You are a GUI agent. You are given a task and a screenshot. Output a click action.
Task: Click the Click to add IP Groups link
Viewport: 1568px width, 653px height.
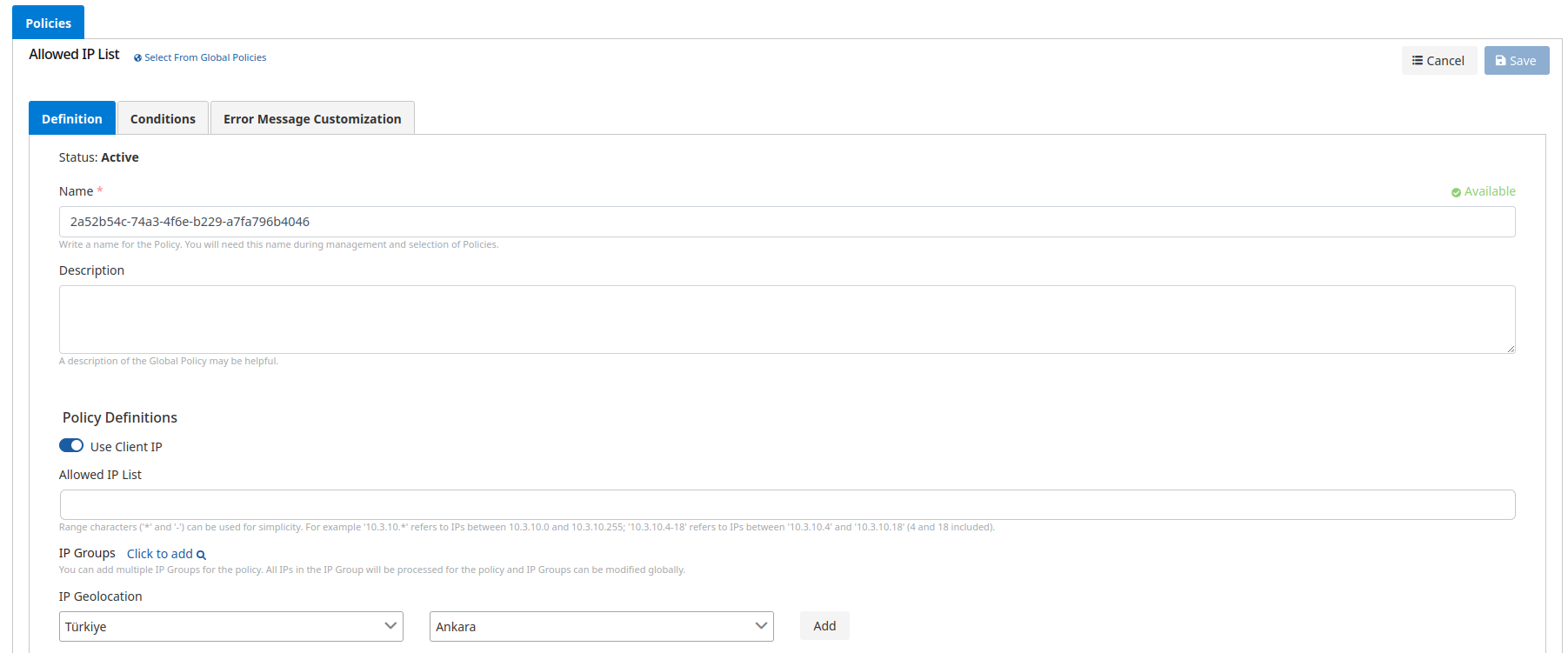[x=160, y=554]
